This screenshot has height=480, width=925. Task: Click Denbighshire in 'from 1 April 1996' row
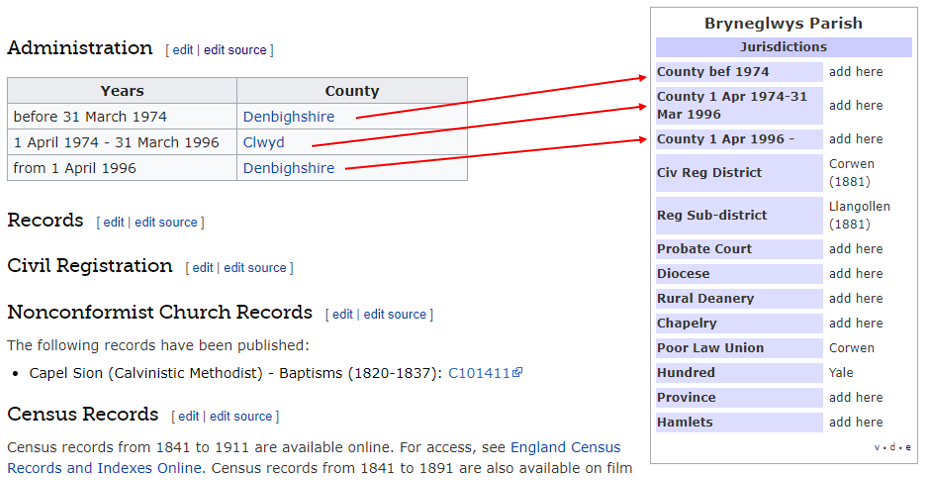[x=288, y=169]
